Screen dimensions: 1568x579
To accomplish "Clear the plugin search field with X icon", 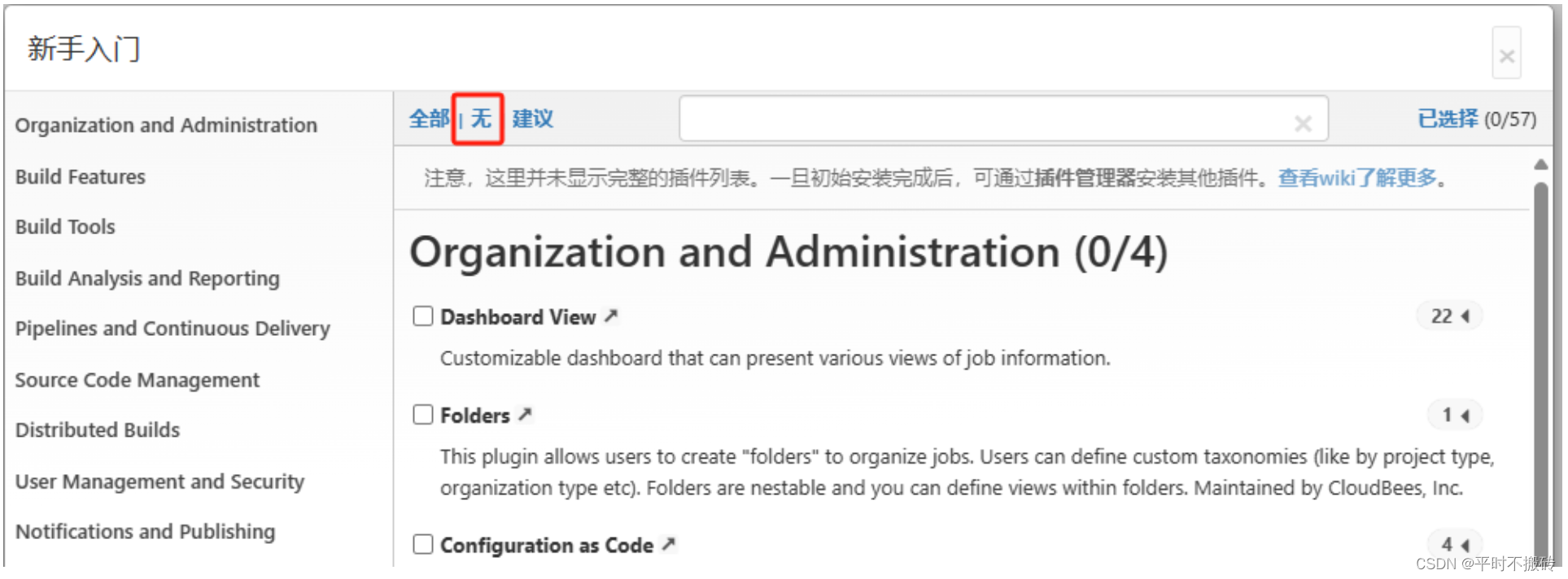I will (1303, 124).
